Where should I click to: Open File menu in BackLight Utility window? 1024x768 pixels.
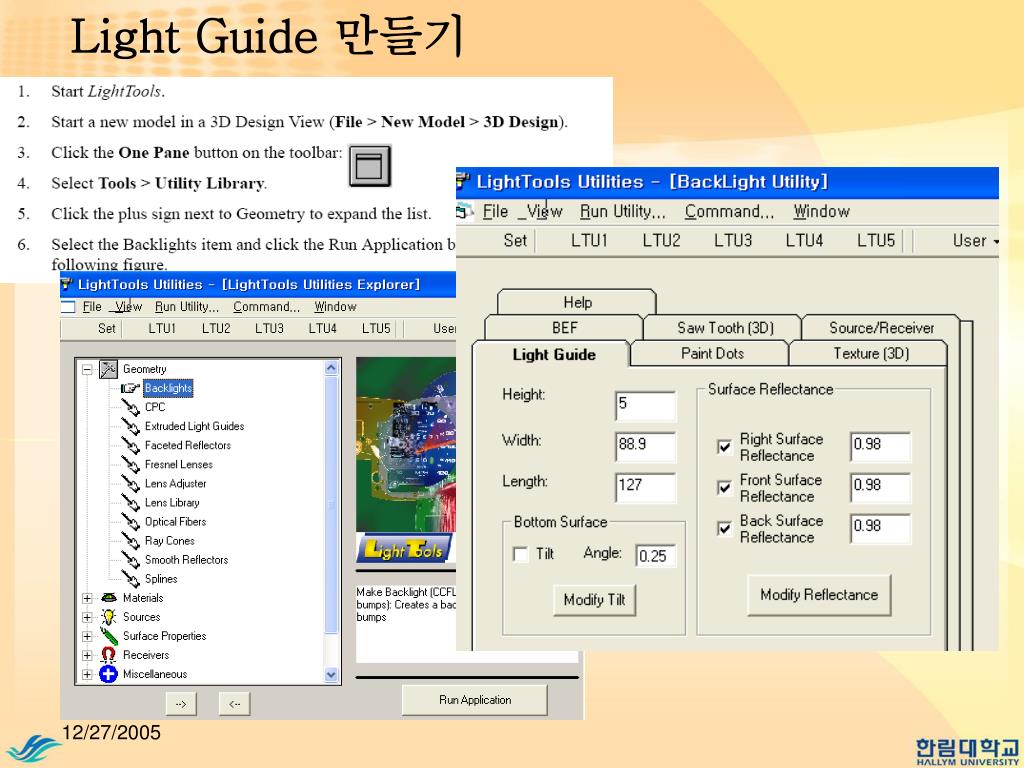click(495, 212)
